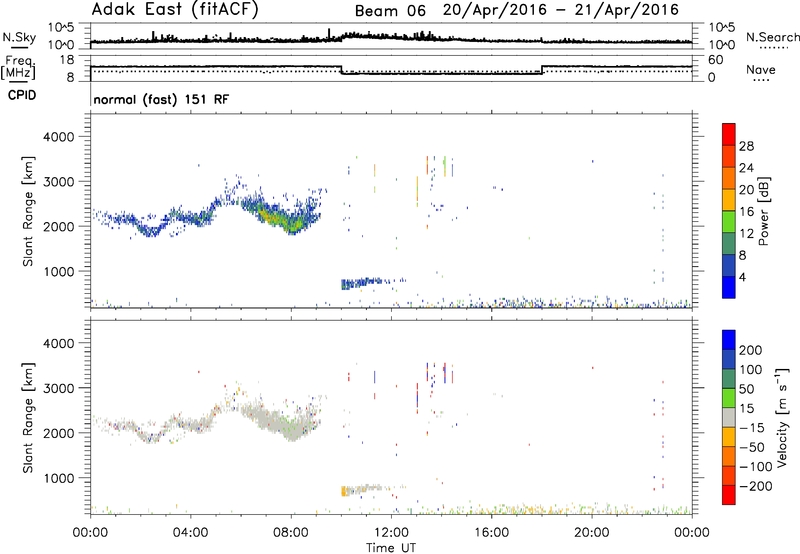Click the '10^5' tick label beside N.Search
Image resolution: width=800 pixels, height=554 pixels.
[721, 28]
